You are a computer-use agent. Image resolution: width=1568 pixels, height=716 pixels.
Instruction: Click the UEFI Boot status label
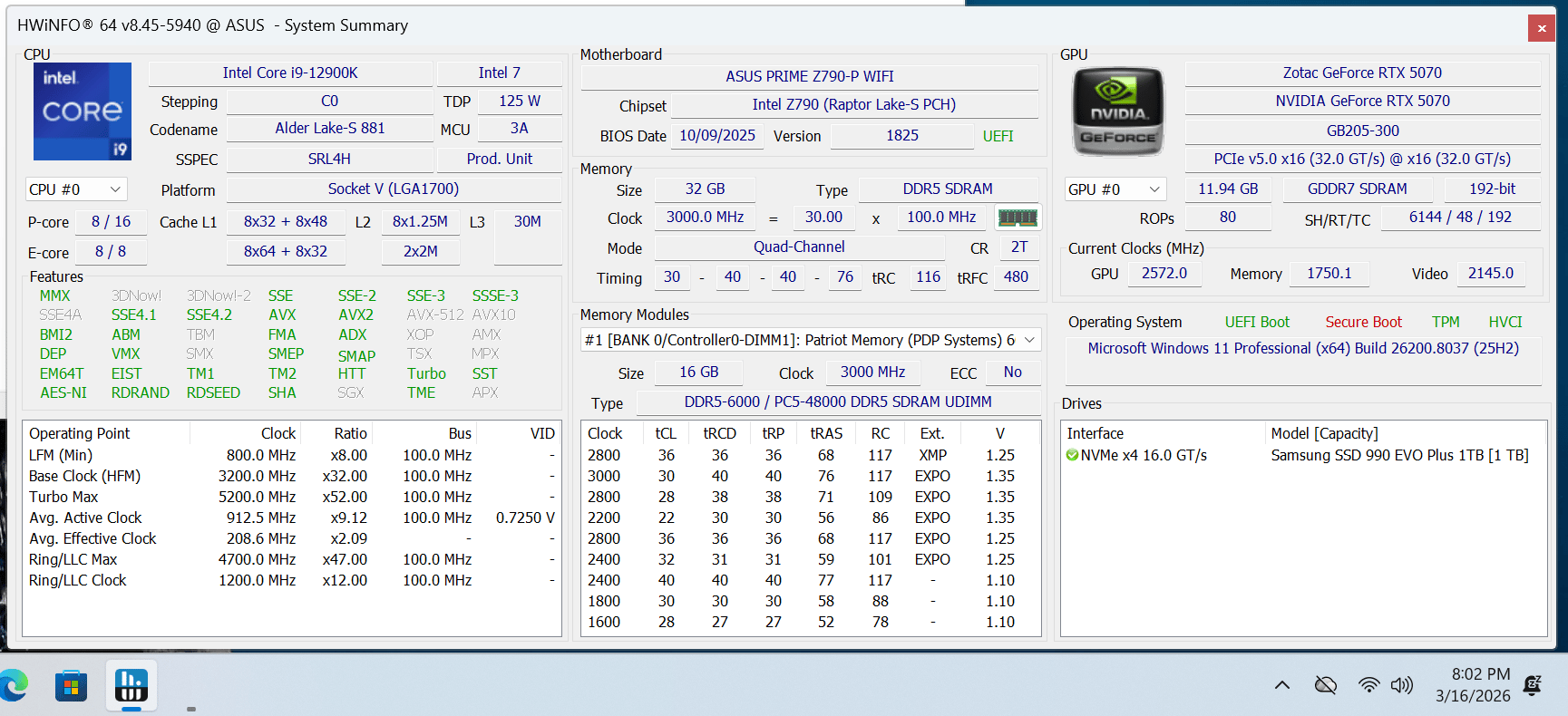1257,322
